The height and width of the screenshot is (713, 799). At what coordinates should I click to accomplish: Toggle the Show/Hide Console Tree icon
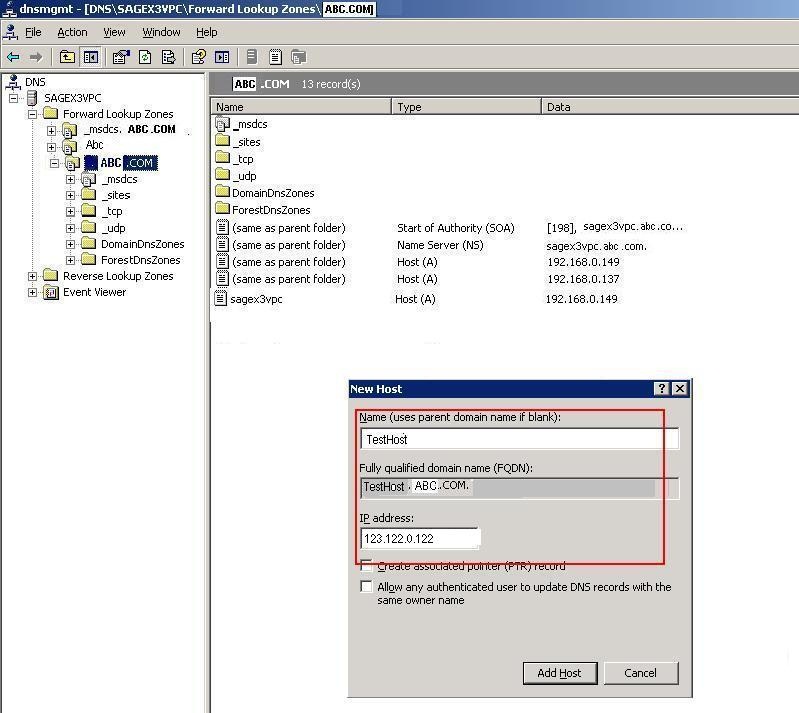(91, 57)
